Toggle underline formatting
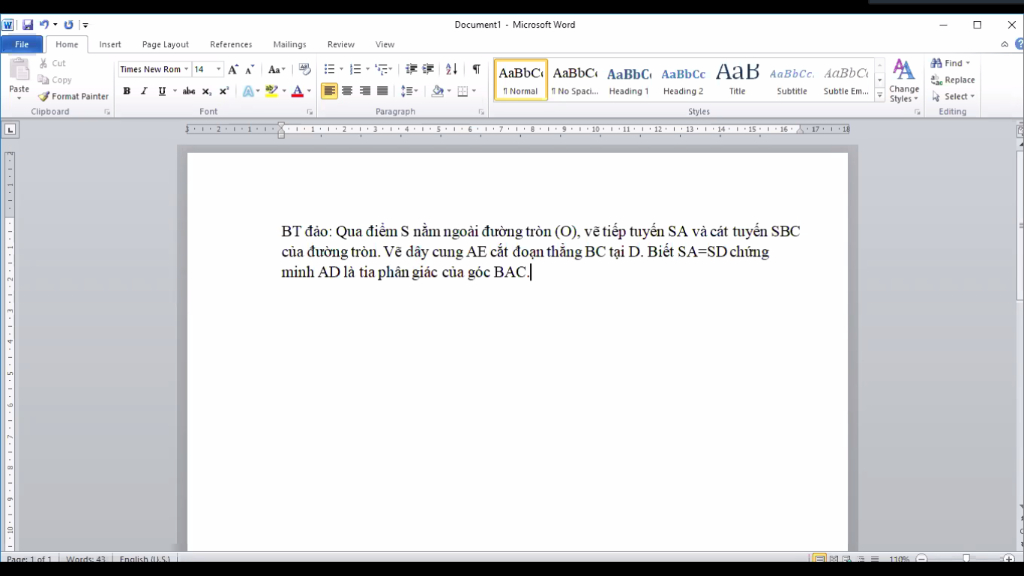 (161, 91)
